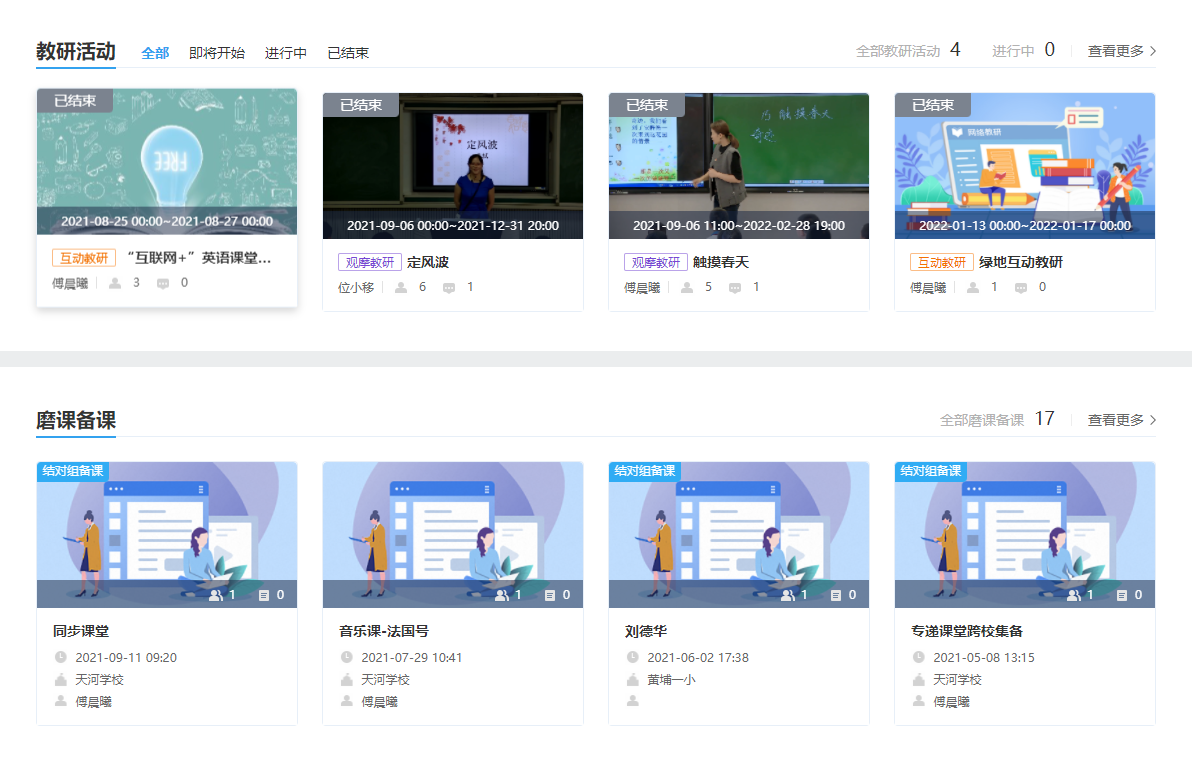Open the light bulb activity thumbnail
Screen dimensions: 1192x763
tap(166, 162)
